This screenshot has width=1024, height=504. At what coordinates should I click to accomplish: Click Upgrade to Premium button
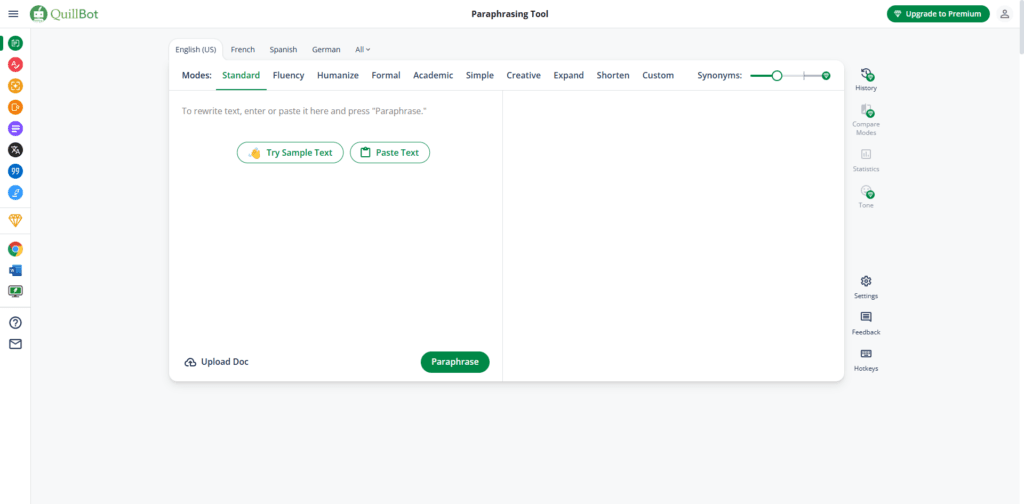coord(938,14)
